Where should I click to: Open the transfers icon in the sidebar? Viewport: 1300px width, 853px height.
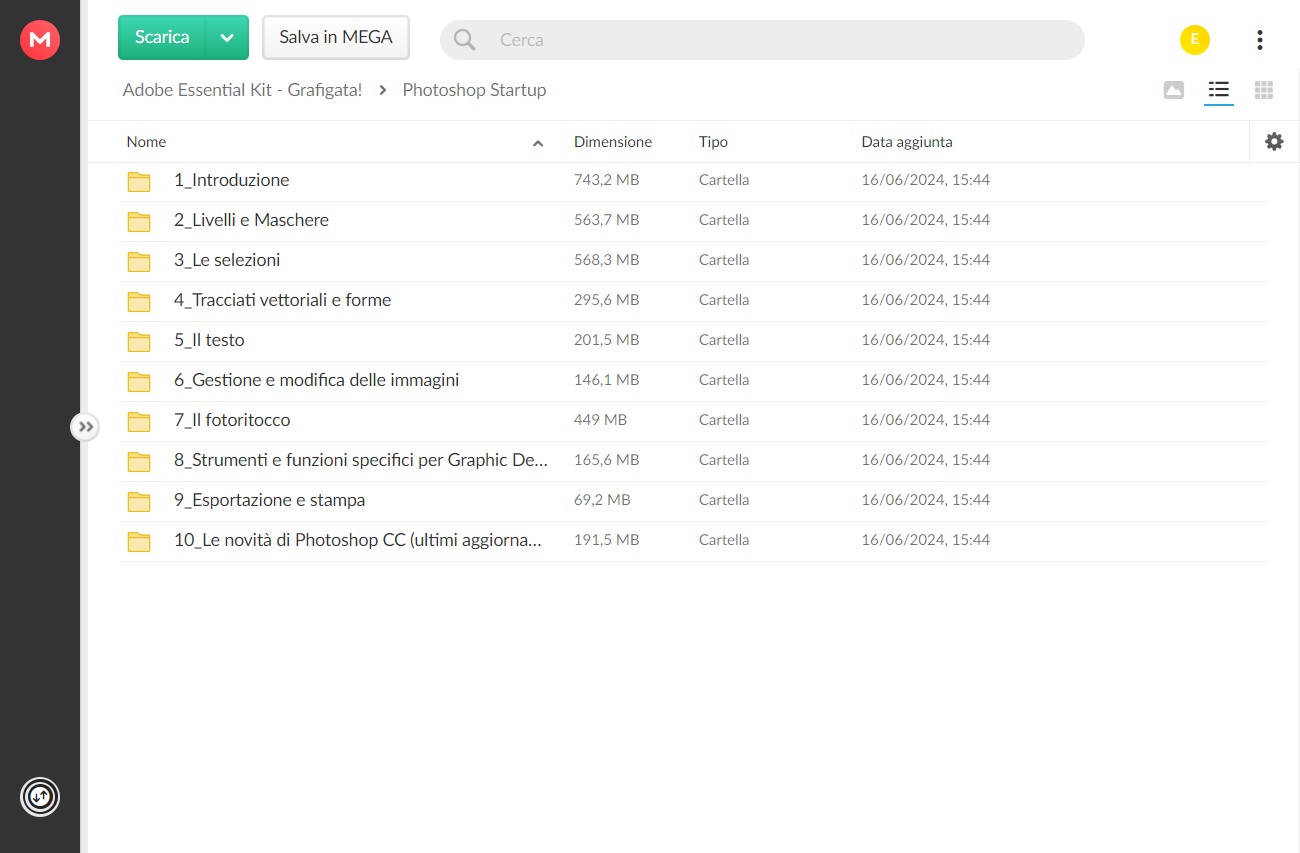[40, 797]
